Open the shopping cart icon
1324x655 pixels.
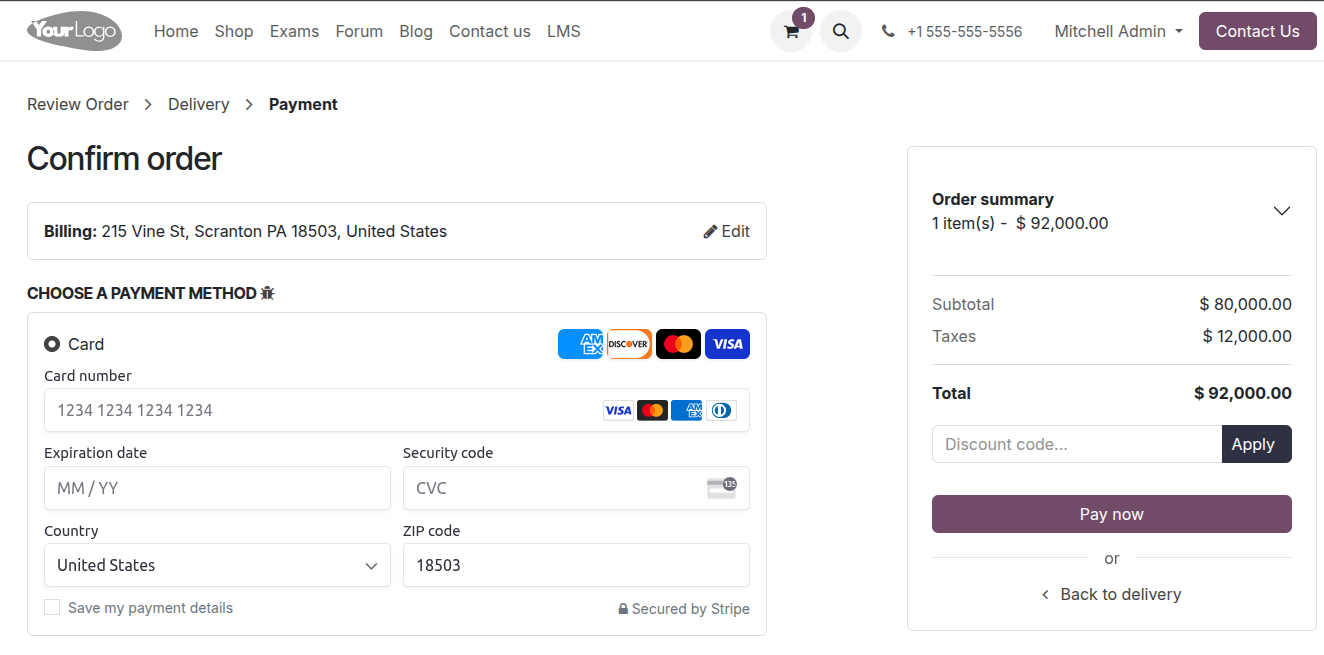click(x=791, y=31)
